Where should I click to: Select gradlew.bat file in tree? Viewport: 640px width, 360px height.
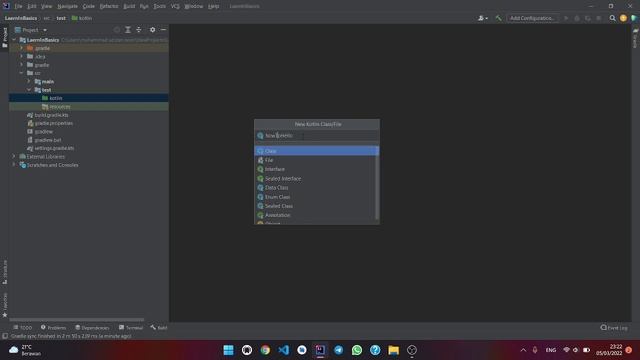pos(47,140)
